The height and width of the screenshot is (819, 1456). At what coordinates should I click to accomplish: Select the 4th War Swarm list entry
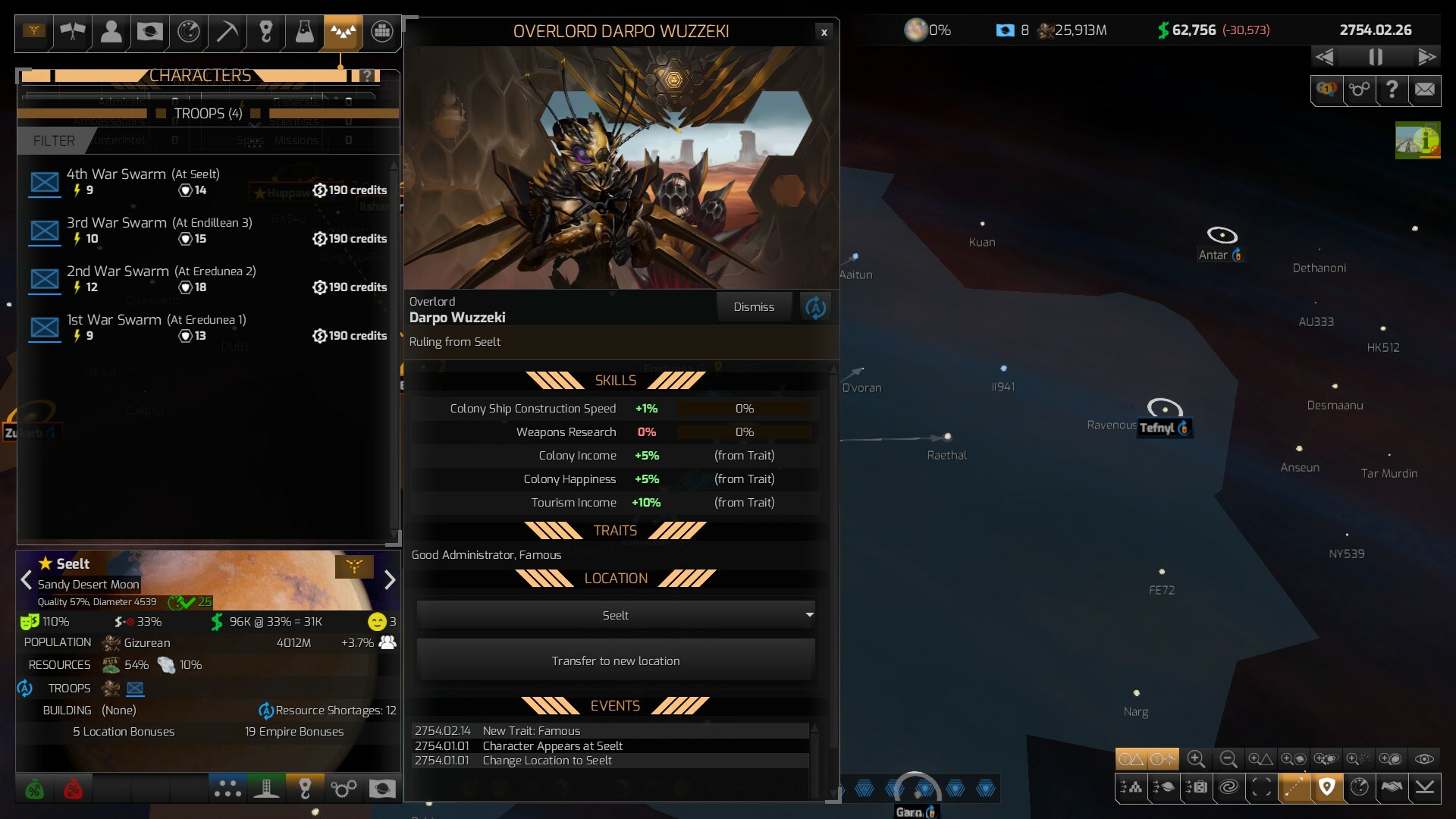tap(152, 182)
